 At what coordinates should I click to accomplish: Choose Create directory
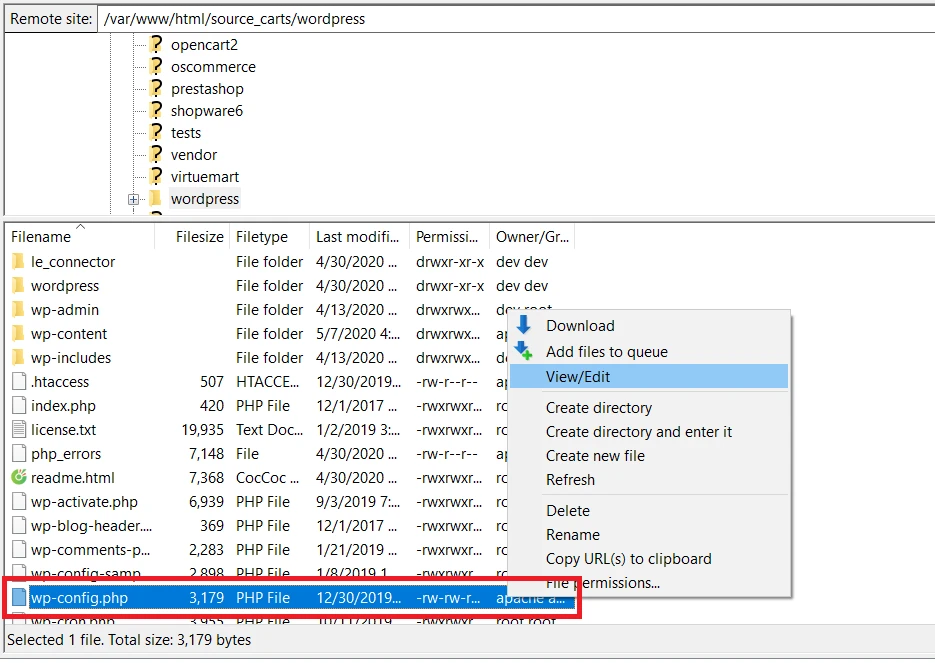tap(649, 408)
